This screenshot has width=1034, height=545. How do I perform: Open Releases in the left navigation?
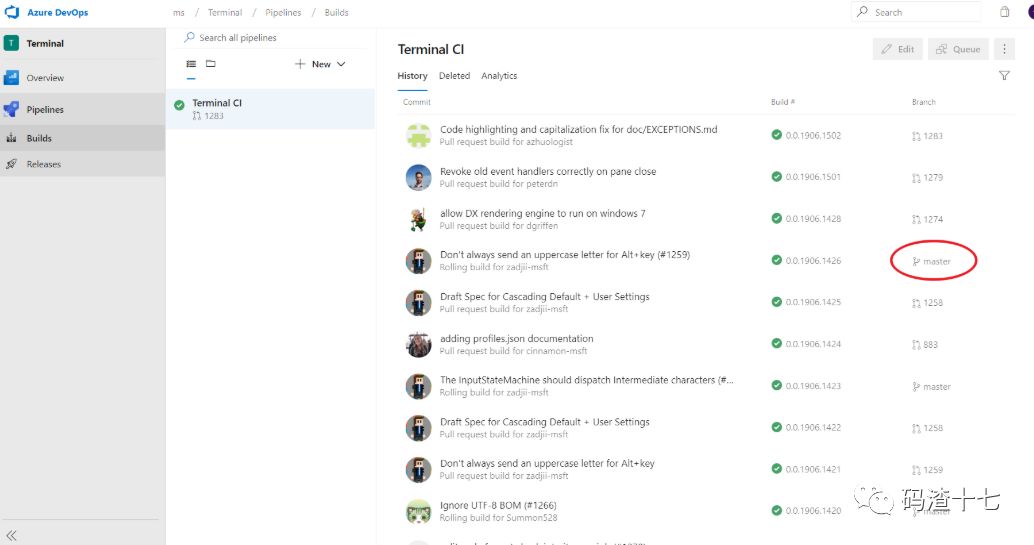[82, 164]
